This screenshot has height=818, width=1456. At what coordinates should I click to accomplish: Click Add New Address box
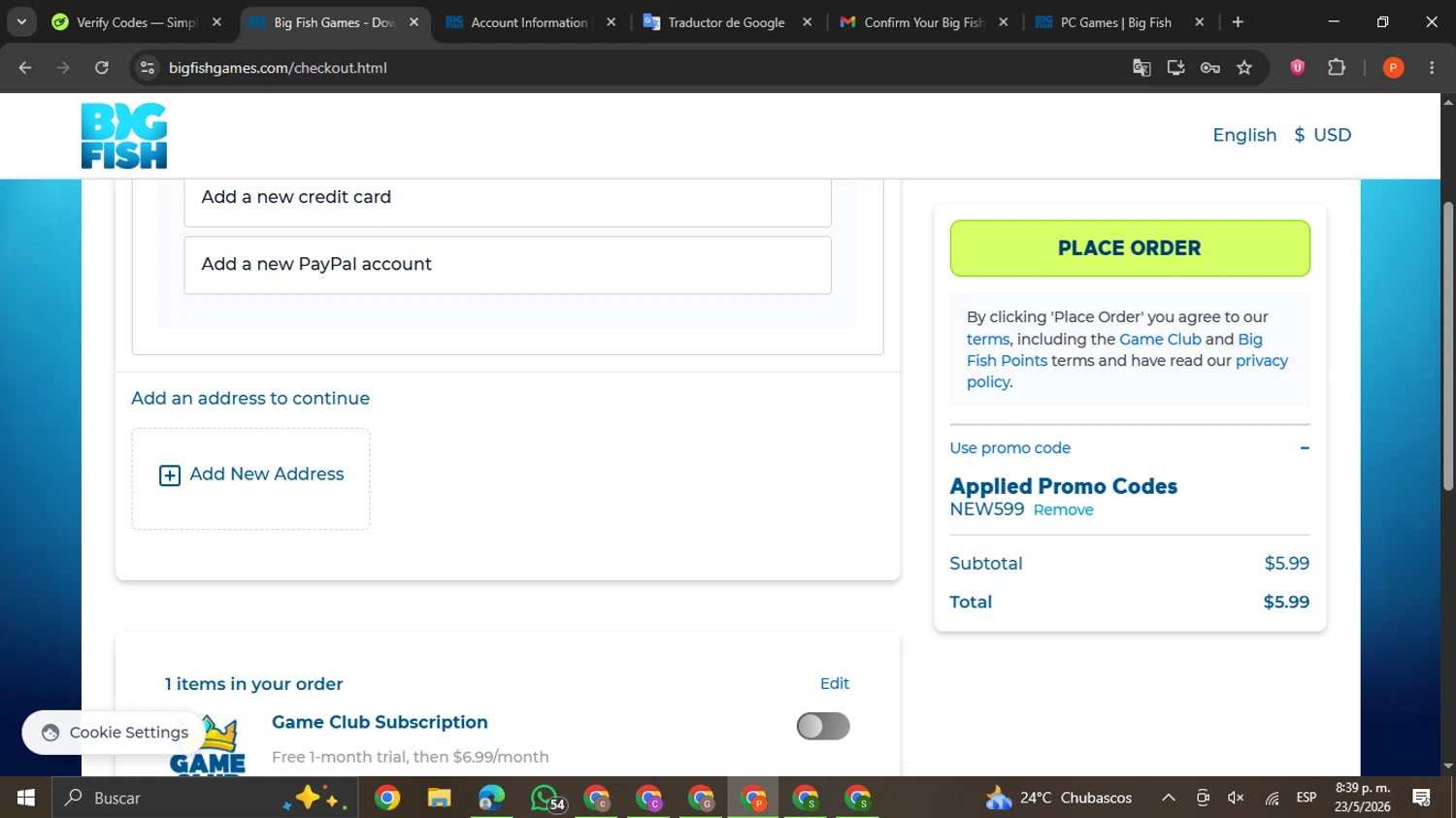(251, 478)
